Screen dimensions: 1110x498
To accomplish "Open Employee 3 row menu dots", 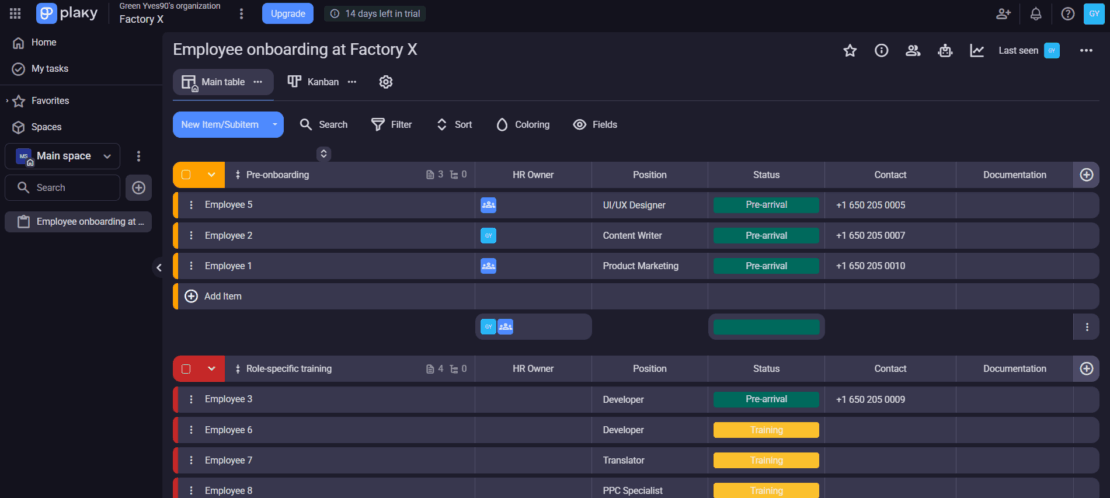I will (190, 399).
